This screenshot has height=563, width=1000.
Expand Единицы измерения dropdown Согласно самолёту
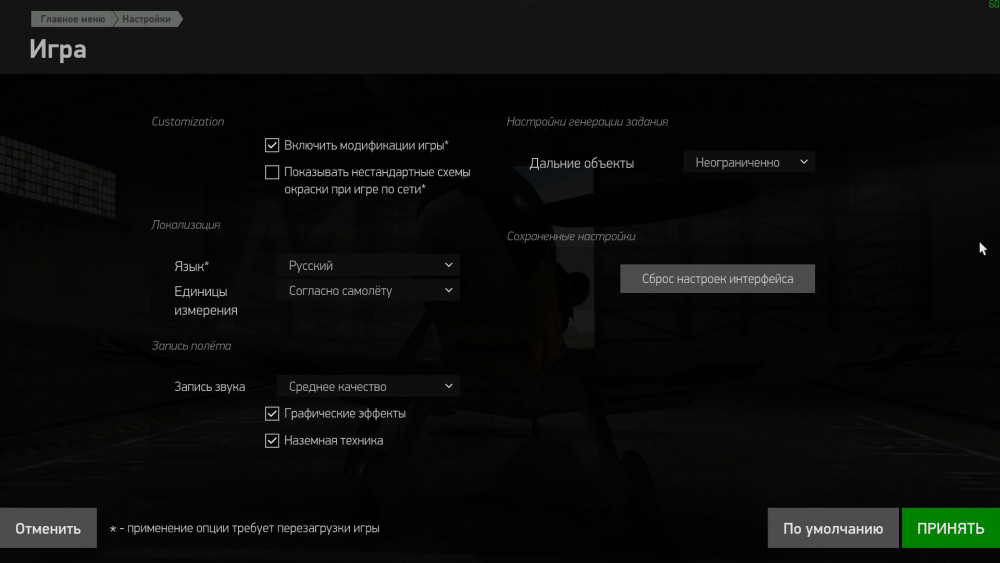tap(369, 291)
